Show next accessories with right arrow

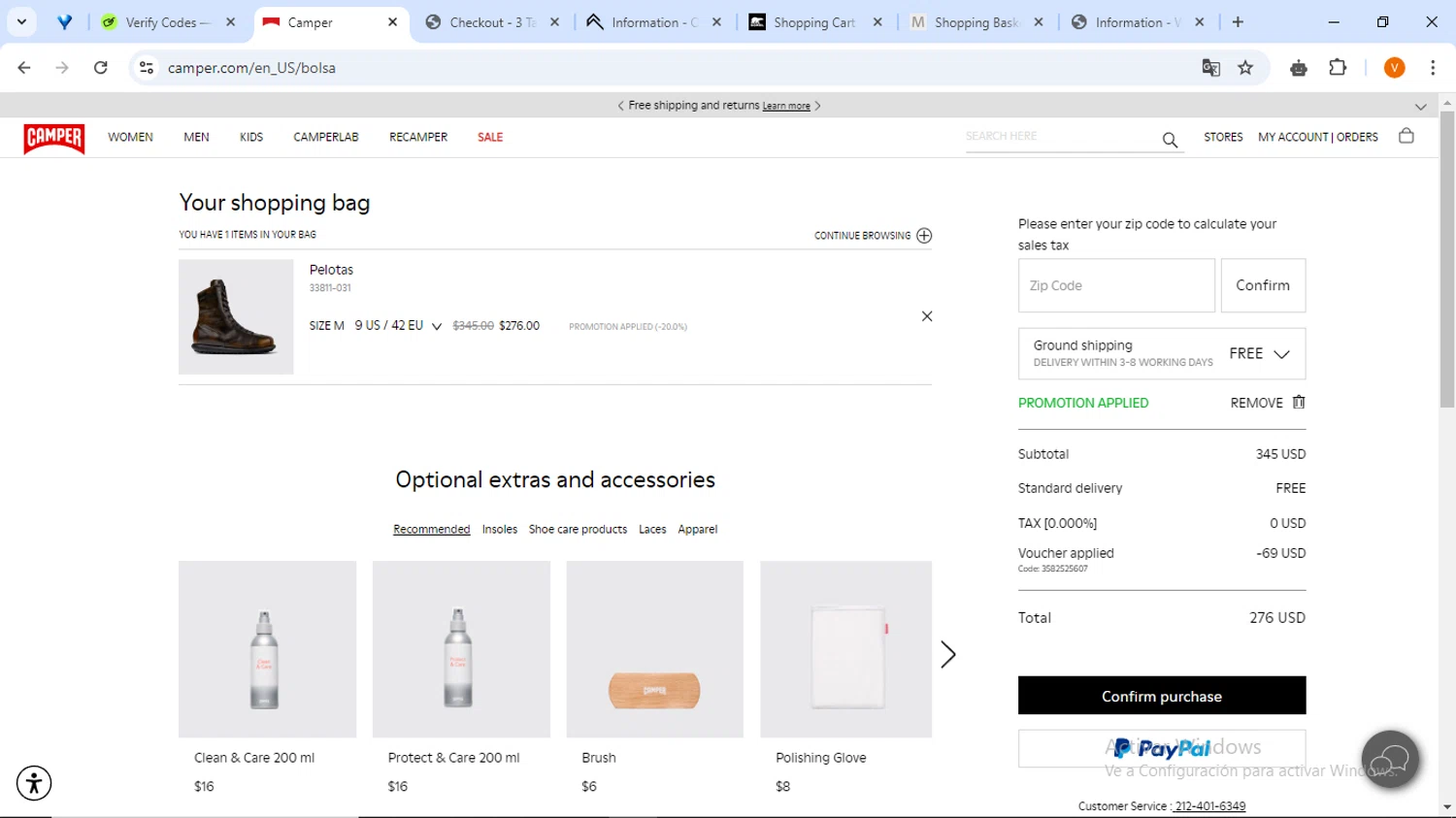pyautogui.click(x=948, y=654)
